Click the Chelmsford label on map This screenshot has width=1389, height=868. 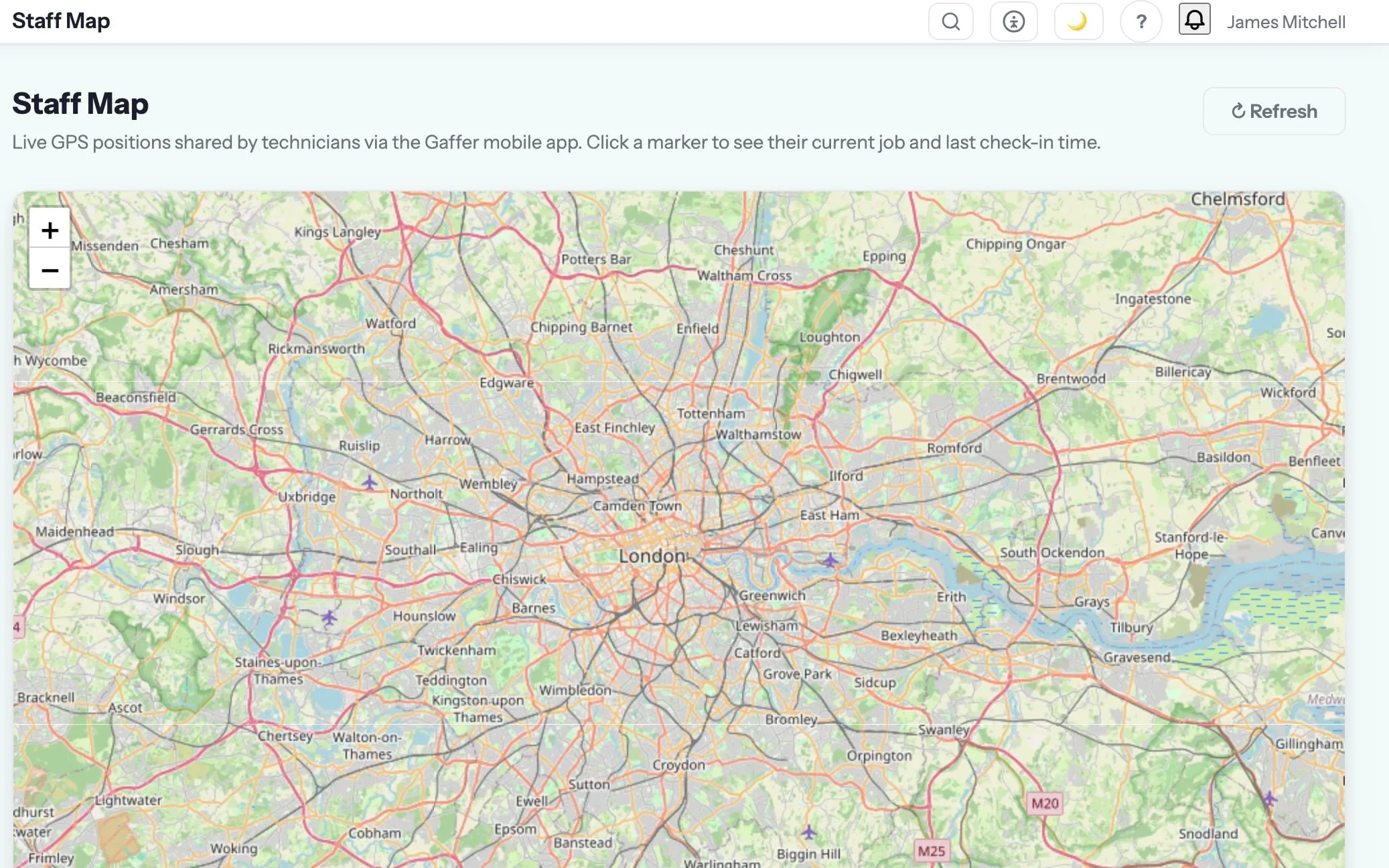point(1238,199)
